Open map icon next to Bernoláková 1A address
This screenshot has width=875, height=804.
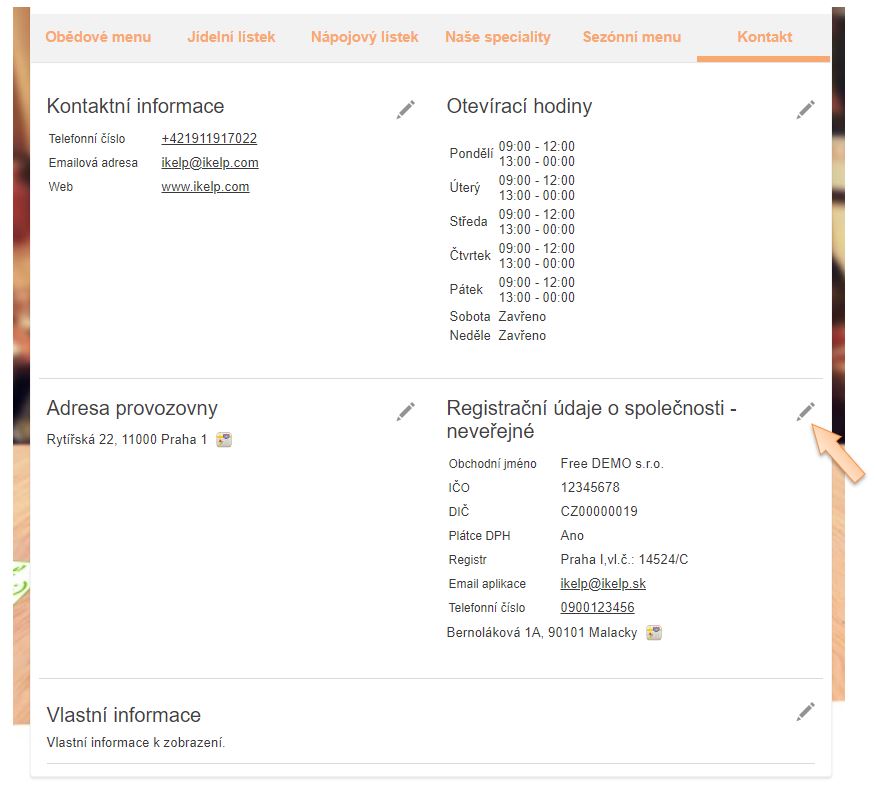654,632
